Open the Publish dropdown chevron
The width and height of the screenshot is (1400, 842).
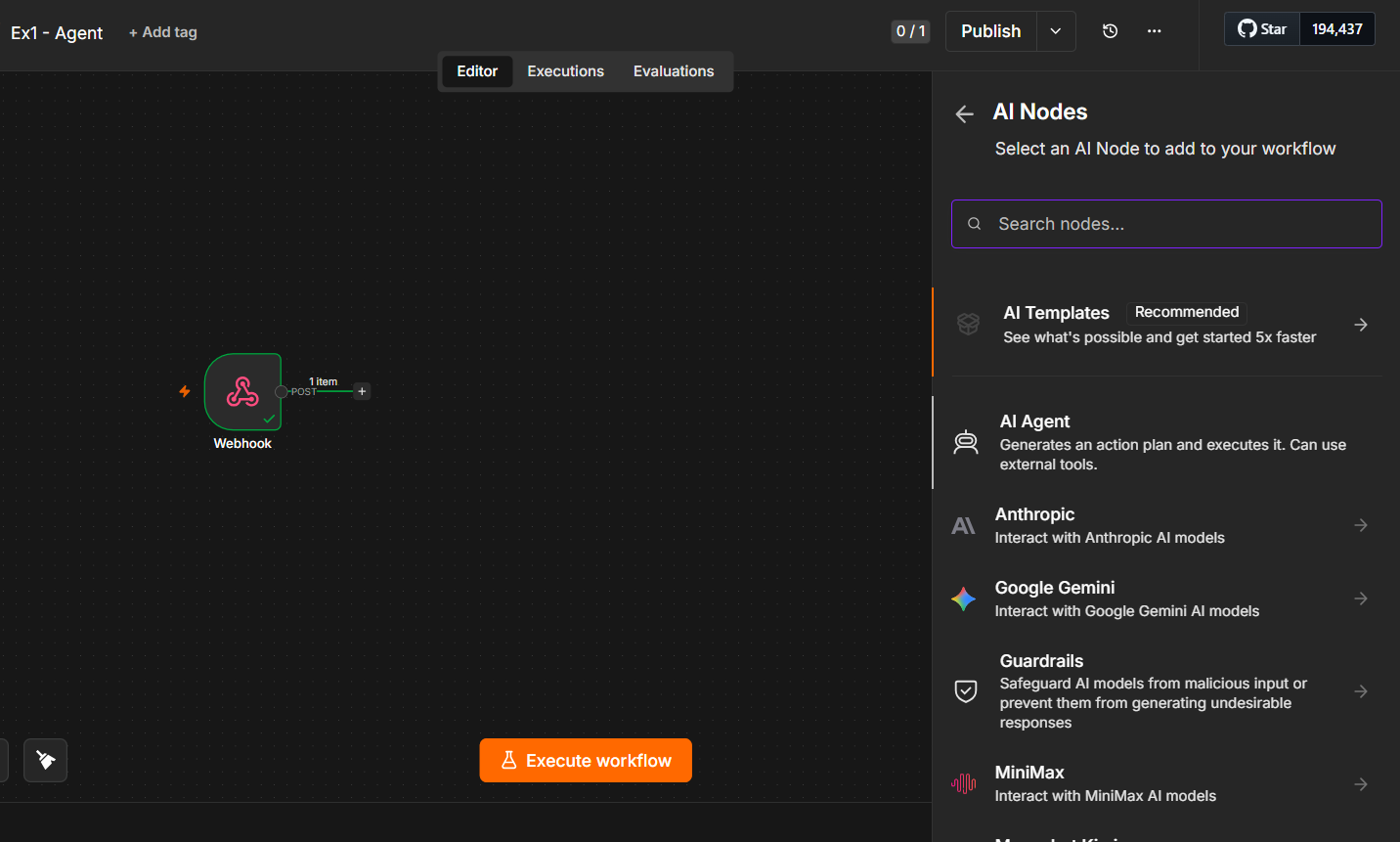[x=1056, y=31]
